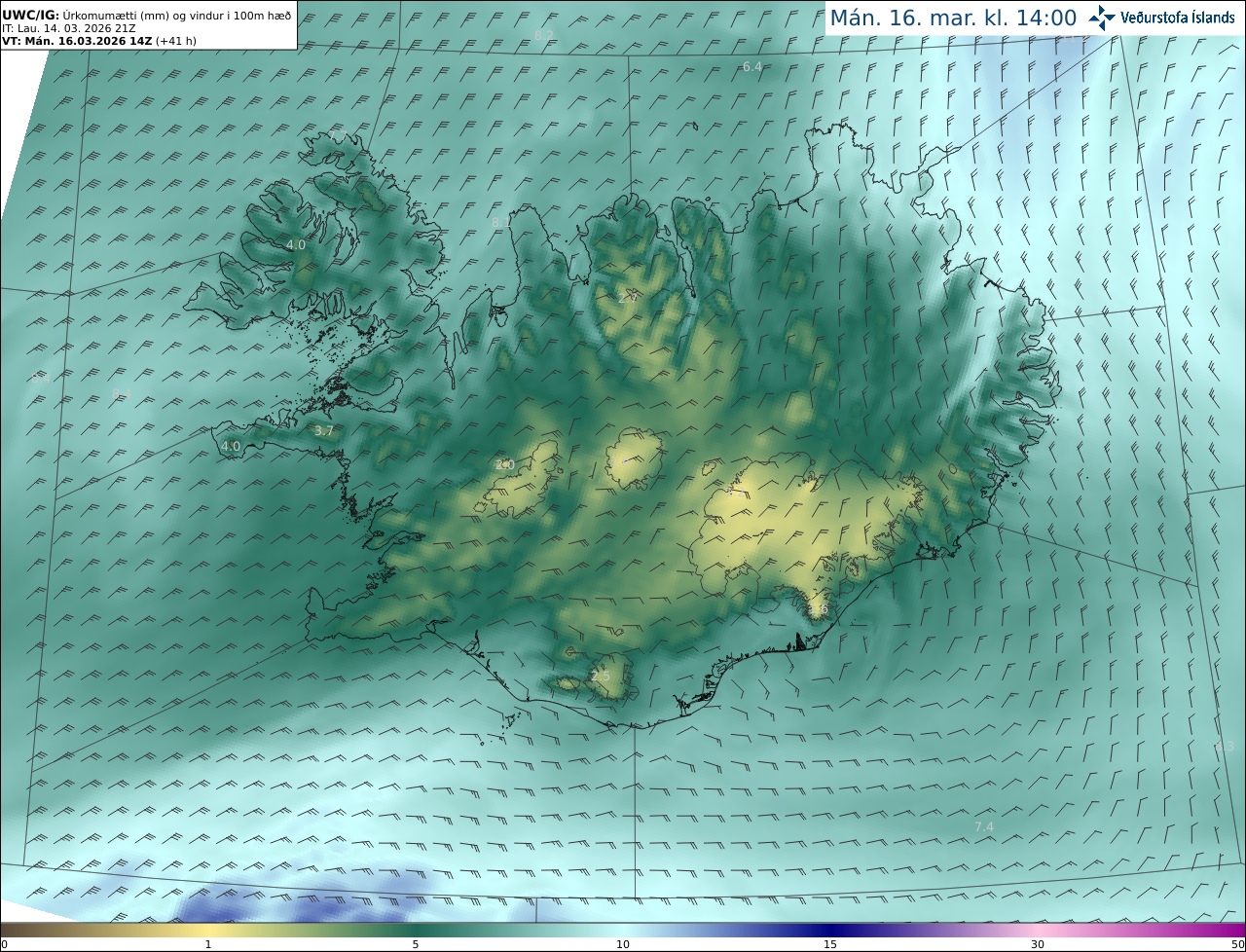Click the 8.1 value in Húnaflói bay
The width and height of the screenshot is (1246, 952).
[501, 223]
